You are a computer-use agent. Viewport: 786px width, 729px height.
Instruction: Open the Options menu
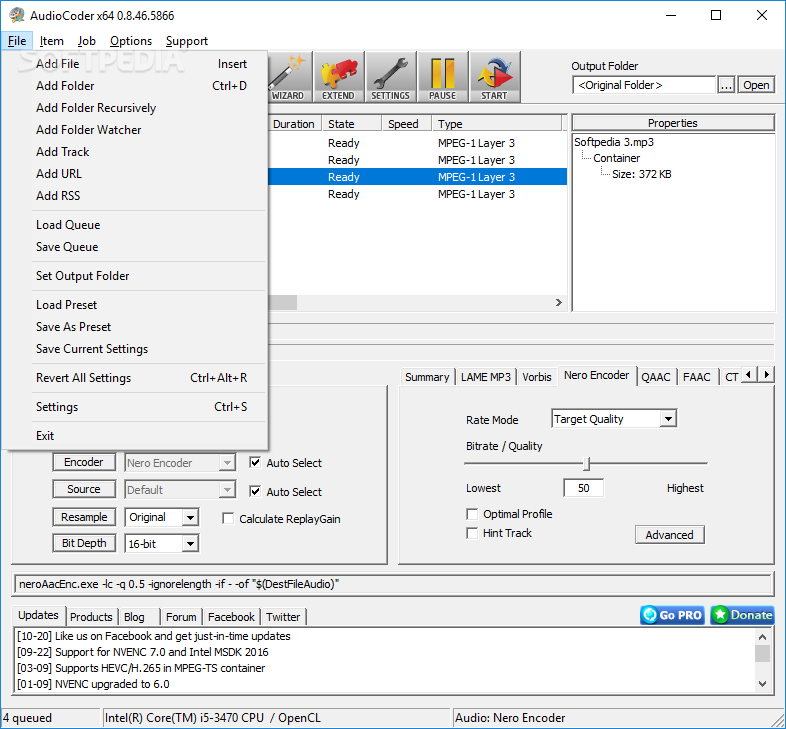point(131,41)
